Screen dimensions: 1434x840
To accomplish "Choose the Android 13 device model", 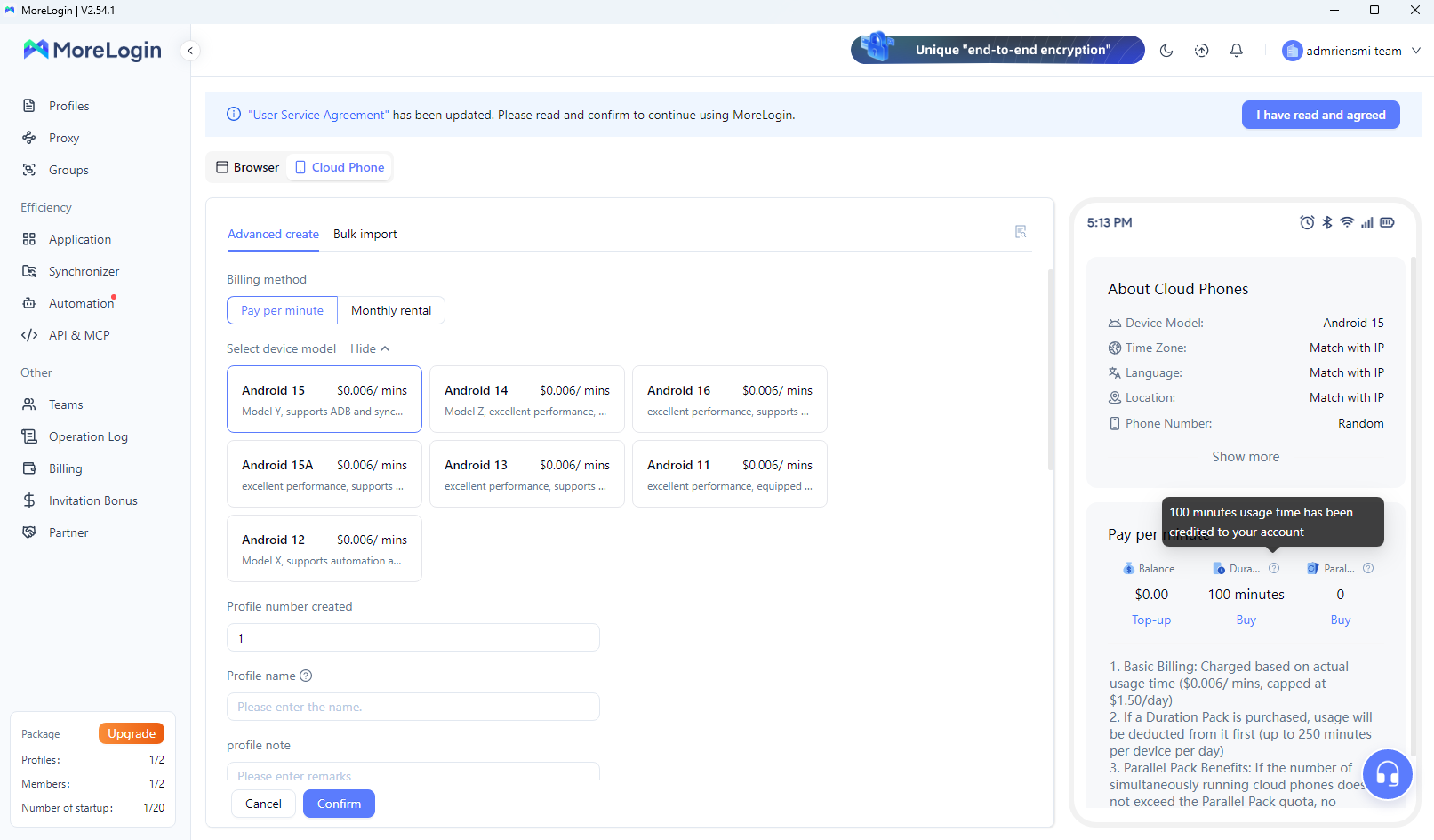I will 527,474.
